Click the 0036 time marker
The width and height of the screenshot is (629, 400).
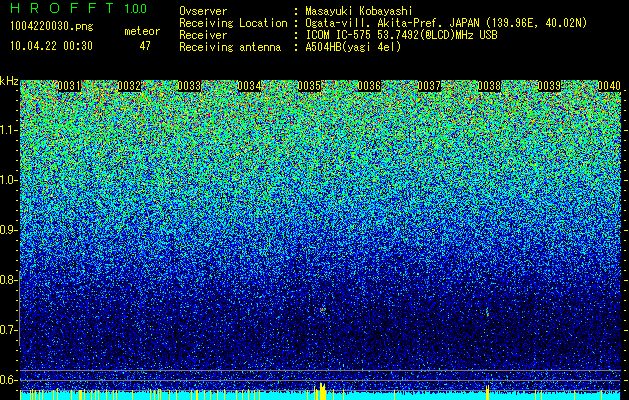tap(369, 86)
